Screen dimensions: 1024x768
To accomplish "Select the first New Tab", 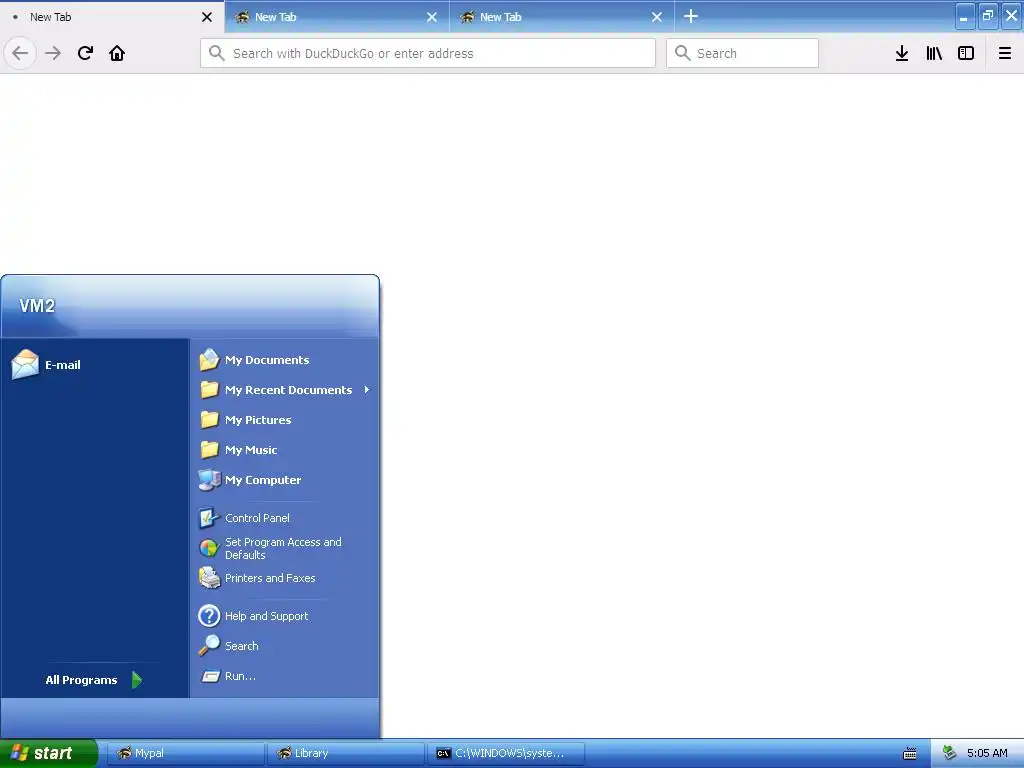I will [x=112, y=17].
